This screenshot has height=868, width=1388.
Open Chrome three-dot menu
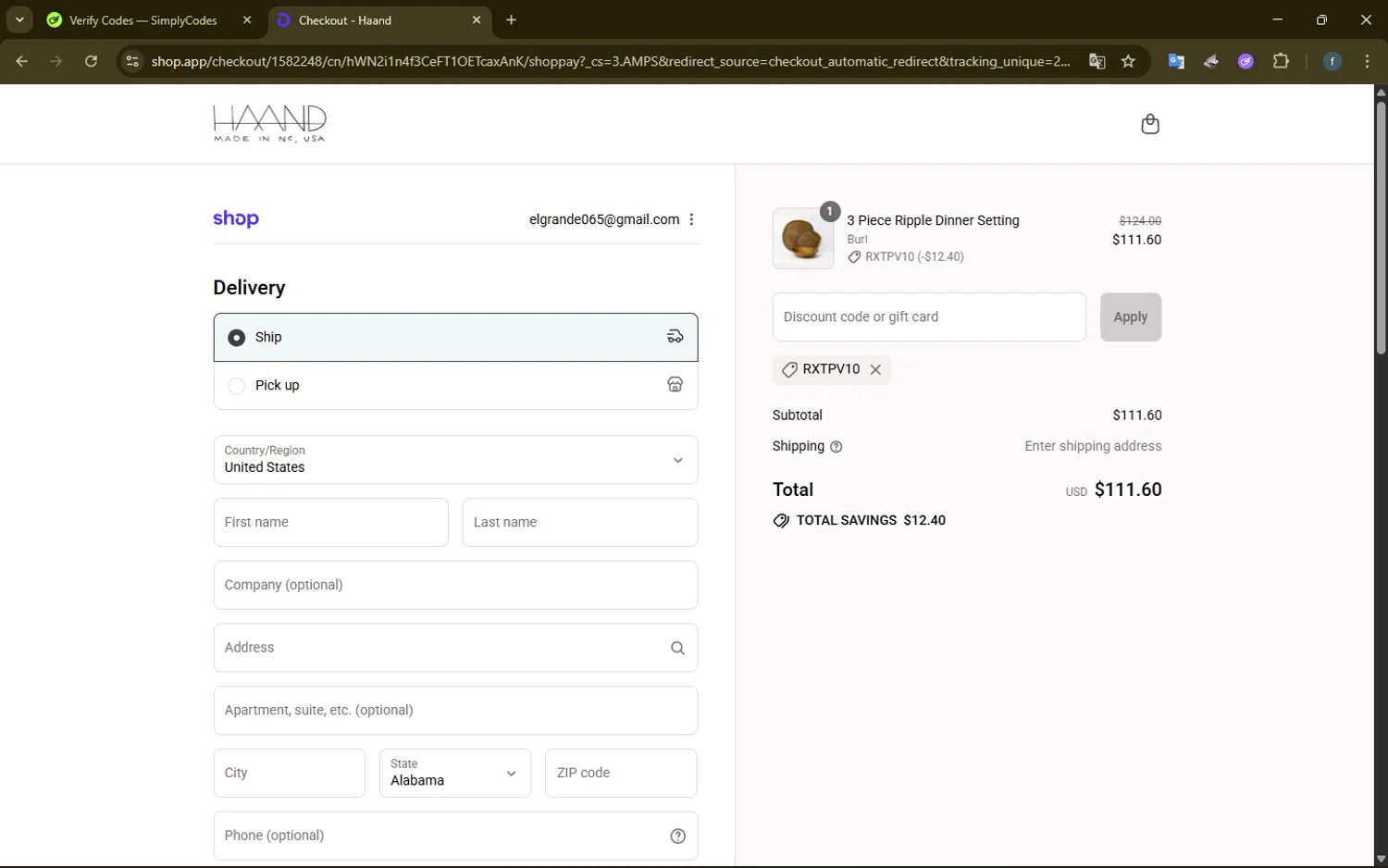click(1368, 61)
